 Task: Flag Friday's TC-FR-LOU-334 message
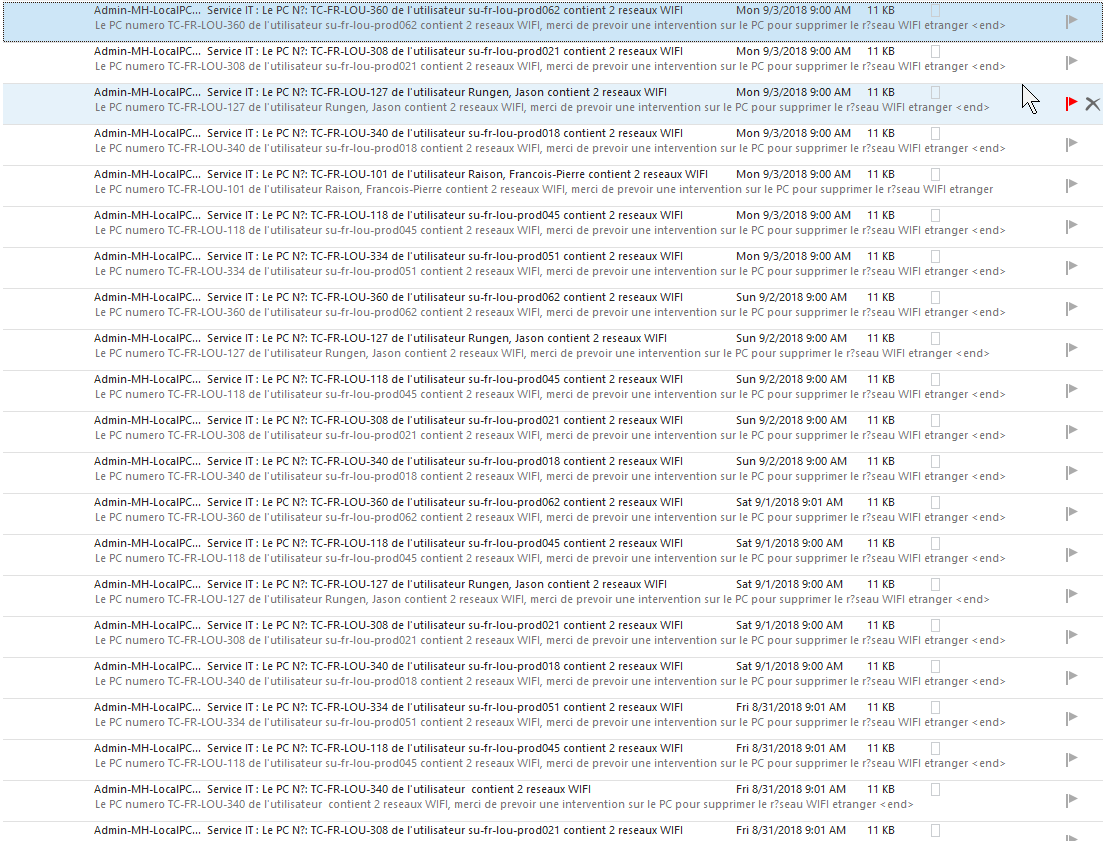1071,718
